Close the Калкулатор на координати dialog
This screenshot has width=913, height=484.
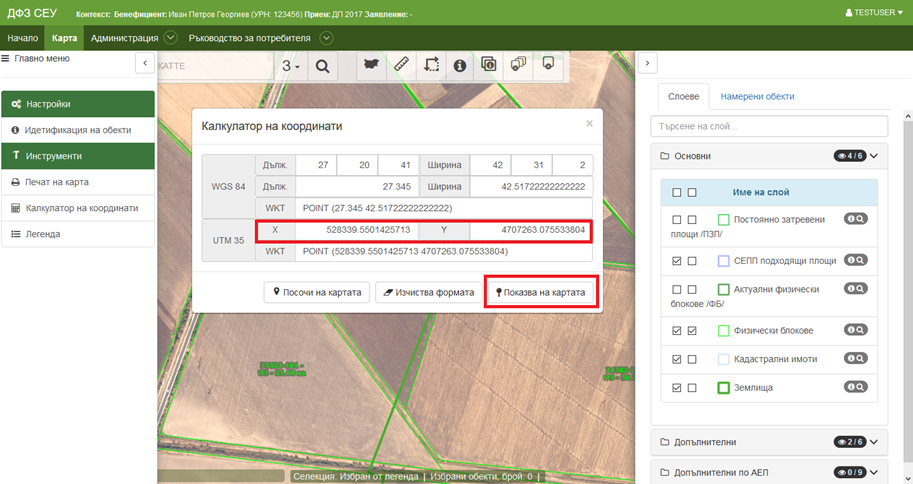point(589,123)
